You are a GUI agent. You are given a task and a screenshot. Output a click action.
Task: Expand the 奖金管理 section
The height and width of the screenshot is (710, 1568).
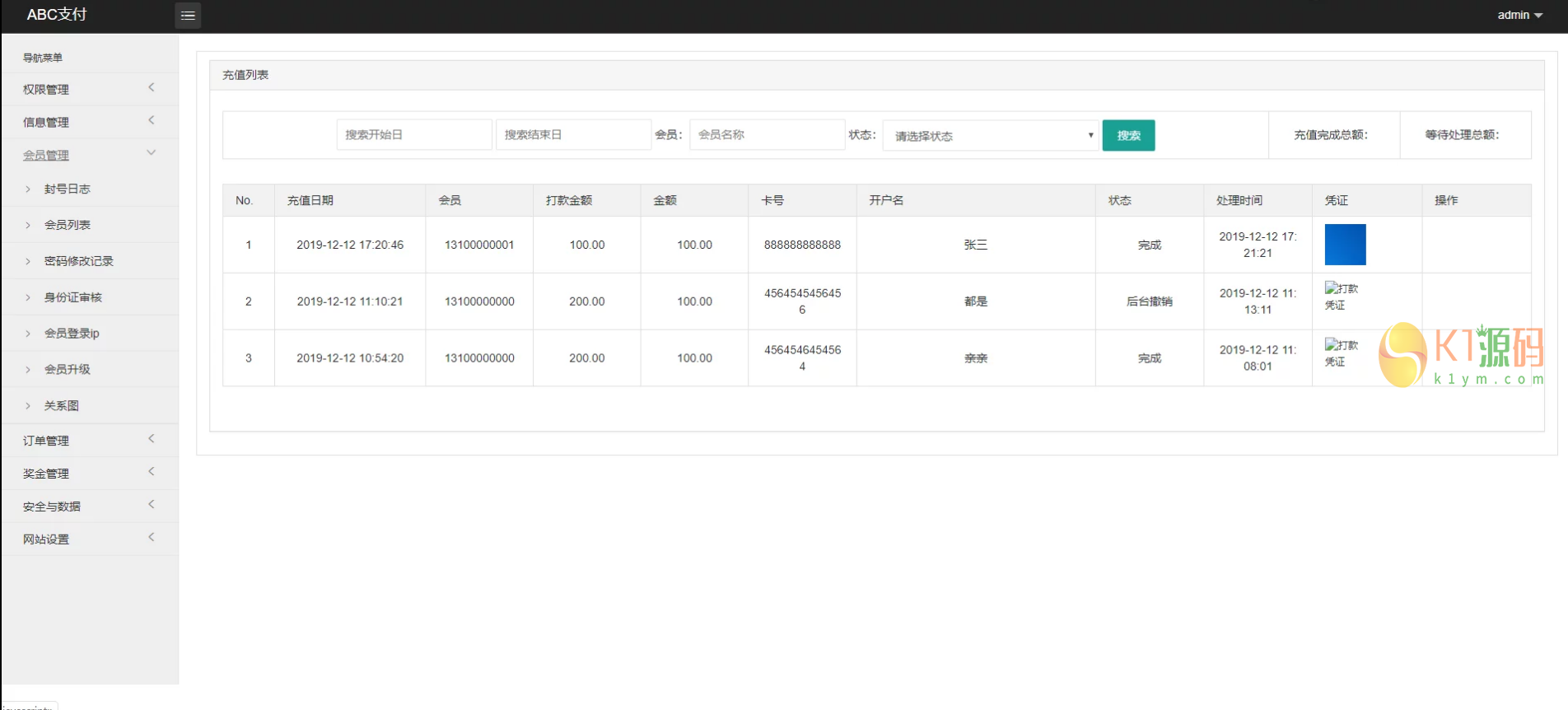pos(89,474)
